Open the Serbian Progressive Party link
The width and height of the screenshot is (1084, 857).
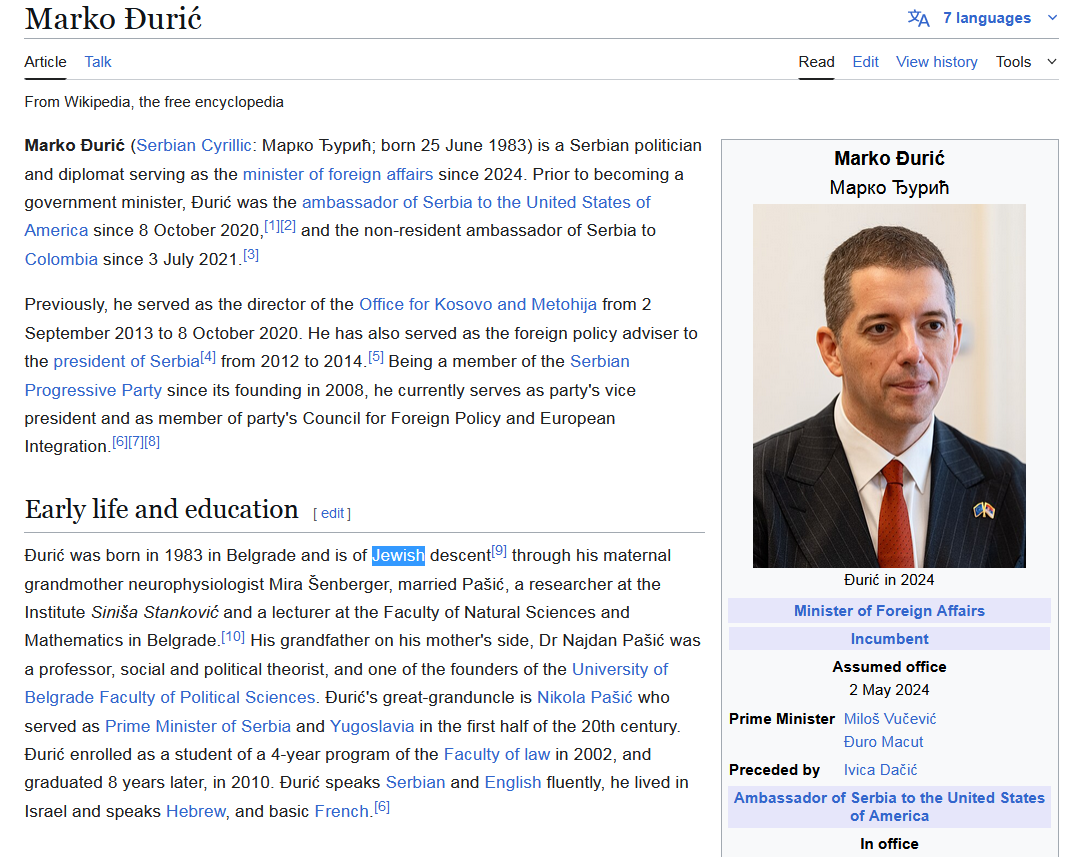[x=599, y=361]
